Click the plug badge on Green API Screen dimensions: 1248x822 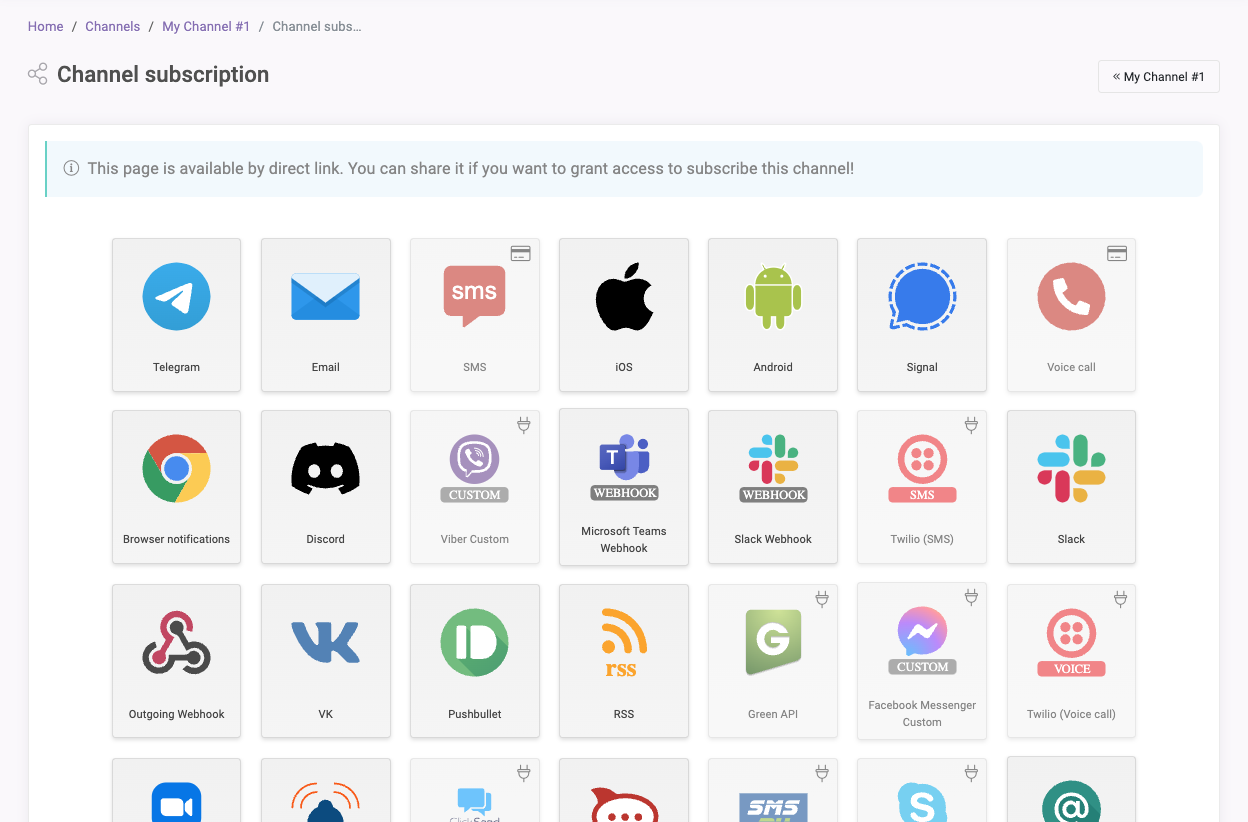[x=821, y=599]
